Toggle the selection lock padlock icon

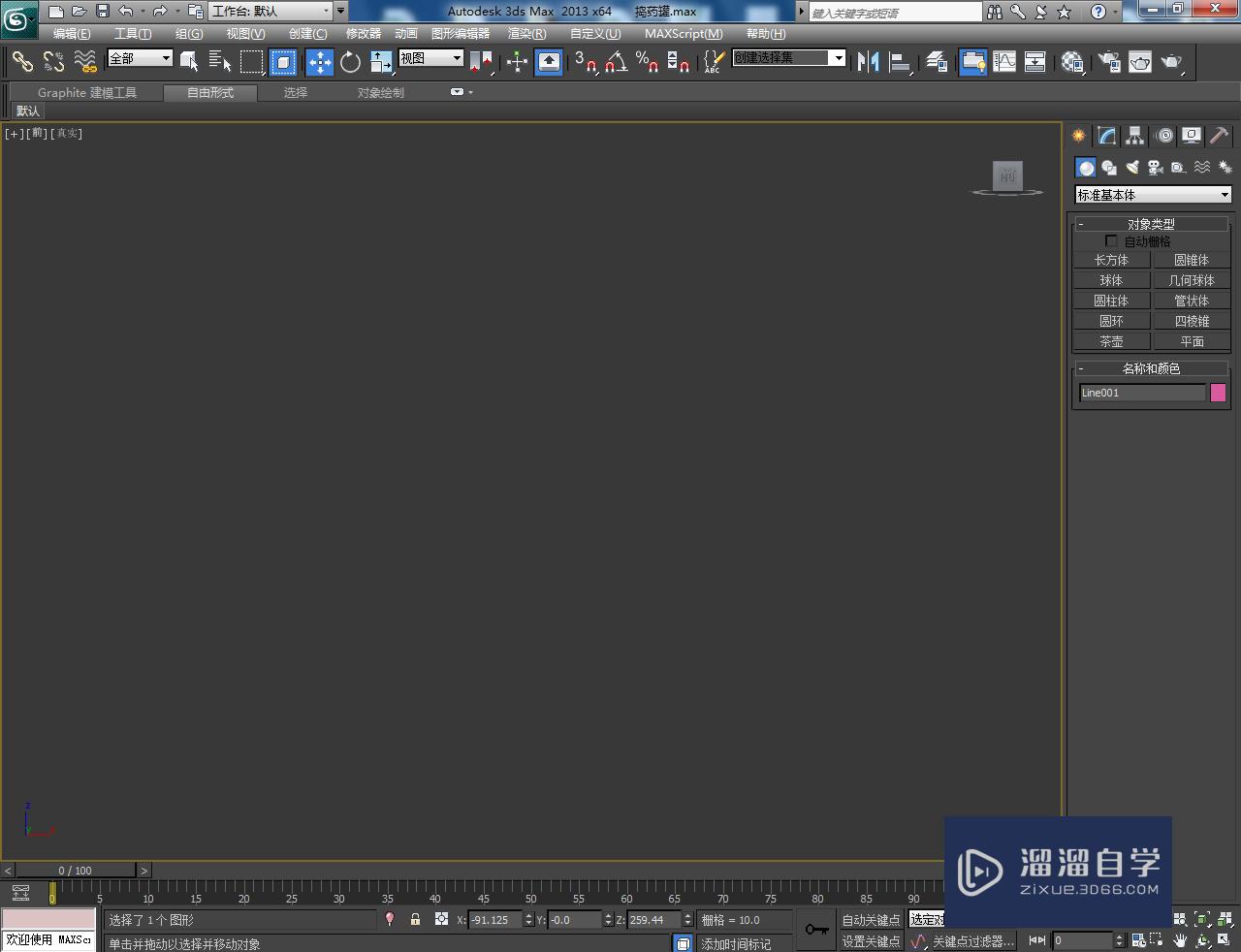coord(415,919)
